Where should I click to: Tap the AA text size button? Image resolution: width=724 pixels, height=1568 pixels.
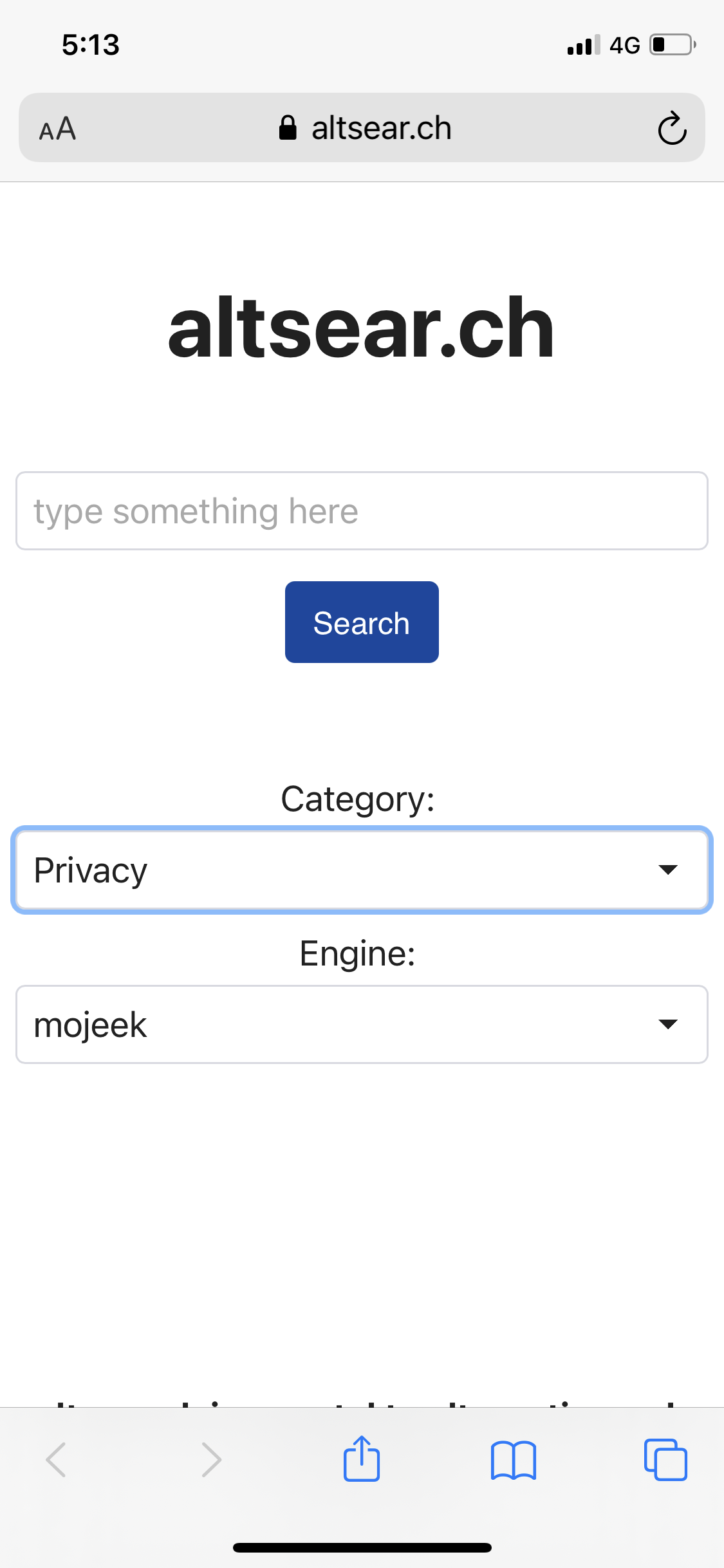pyautogui.click(x=57, y=129)
